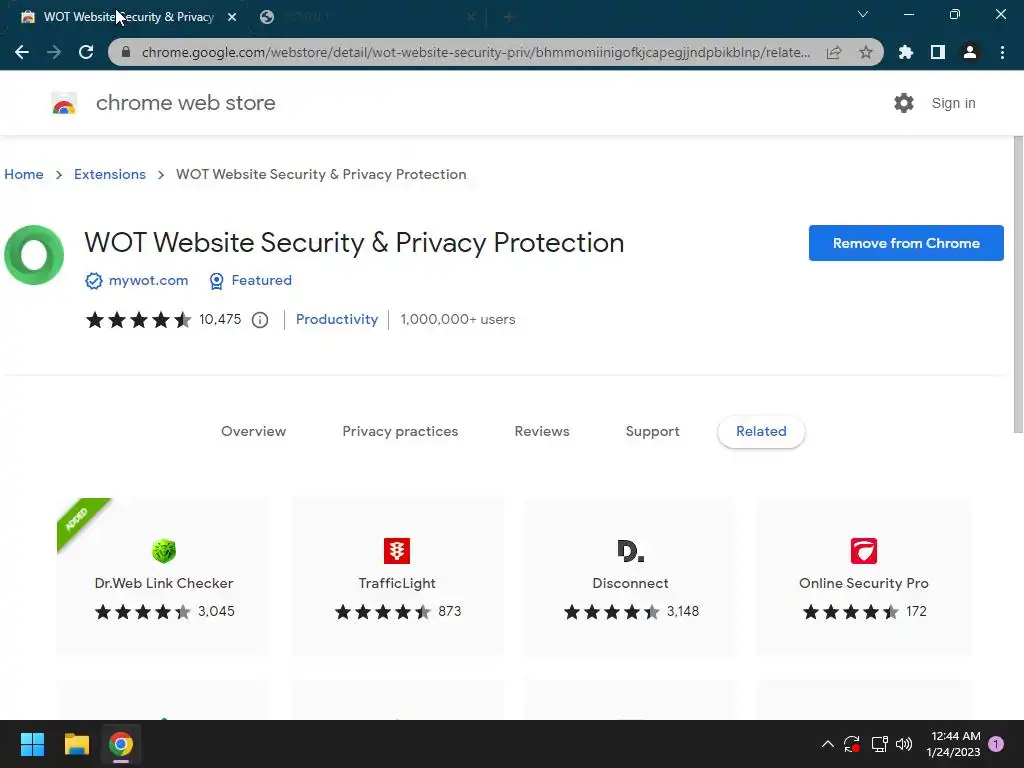This screenshot has height=768, width=1024.
Task: Expand hidden system tray icons
Action: pos(827,744)
